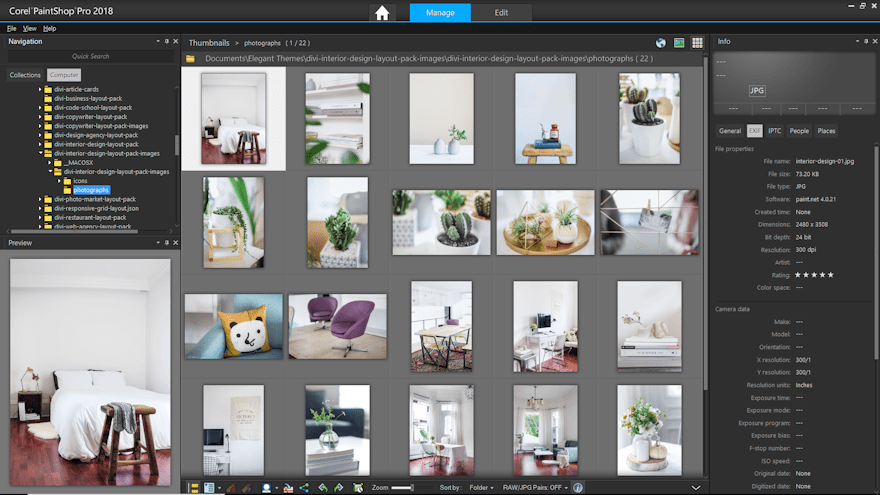This screenshot has height=495, width=880.
Task: Switch to Map mode globe icon
Action: 661,43
